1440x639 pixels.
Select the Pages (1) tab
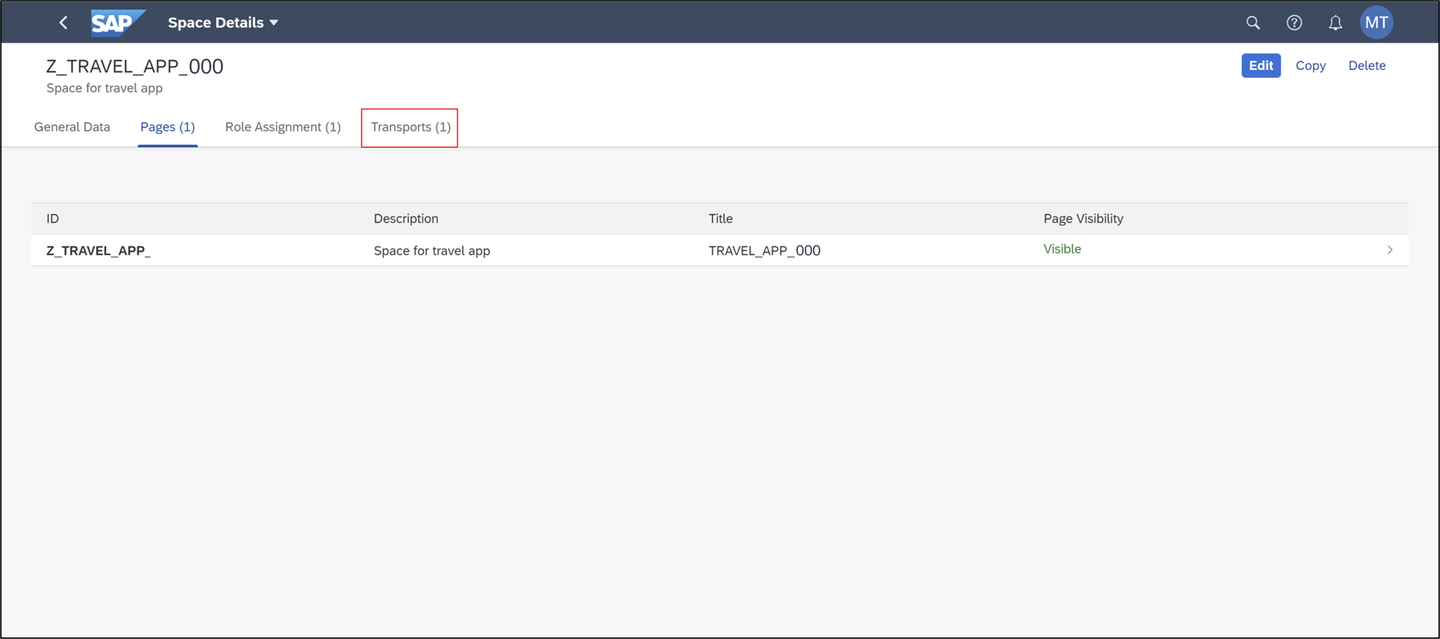[x=167, y=127]
